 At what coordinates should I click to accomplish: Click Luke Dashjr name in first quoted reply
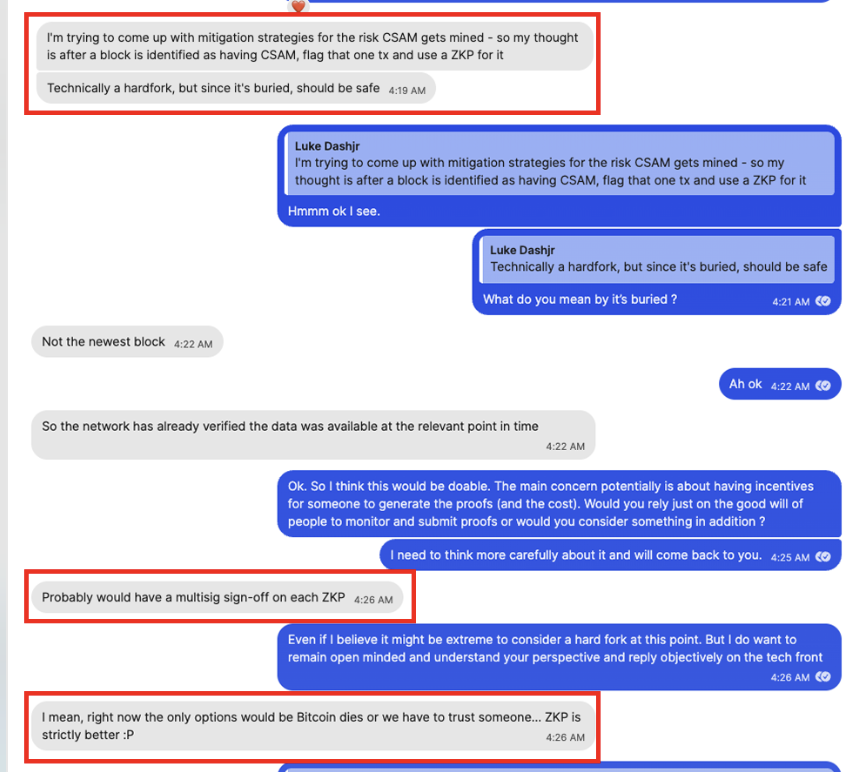[327, 146]
